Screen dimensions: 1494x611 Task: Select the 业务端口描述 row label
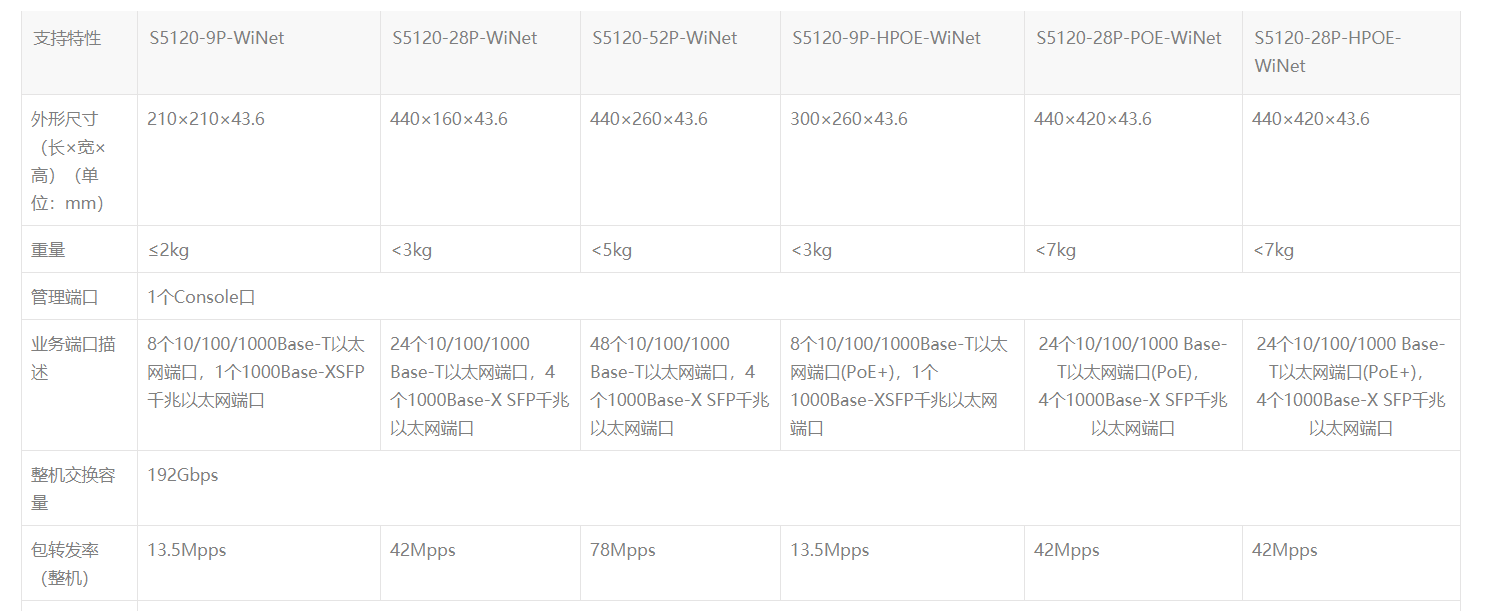tap(73, 358)
